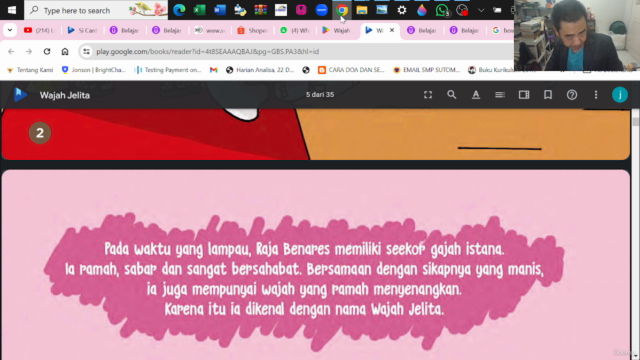The image size is (640, 360).
Task: Go back to the previous browser page
Action: pos(11,51)
